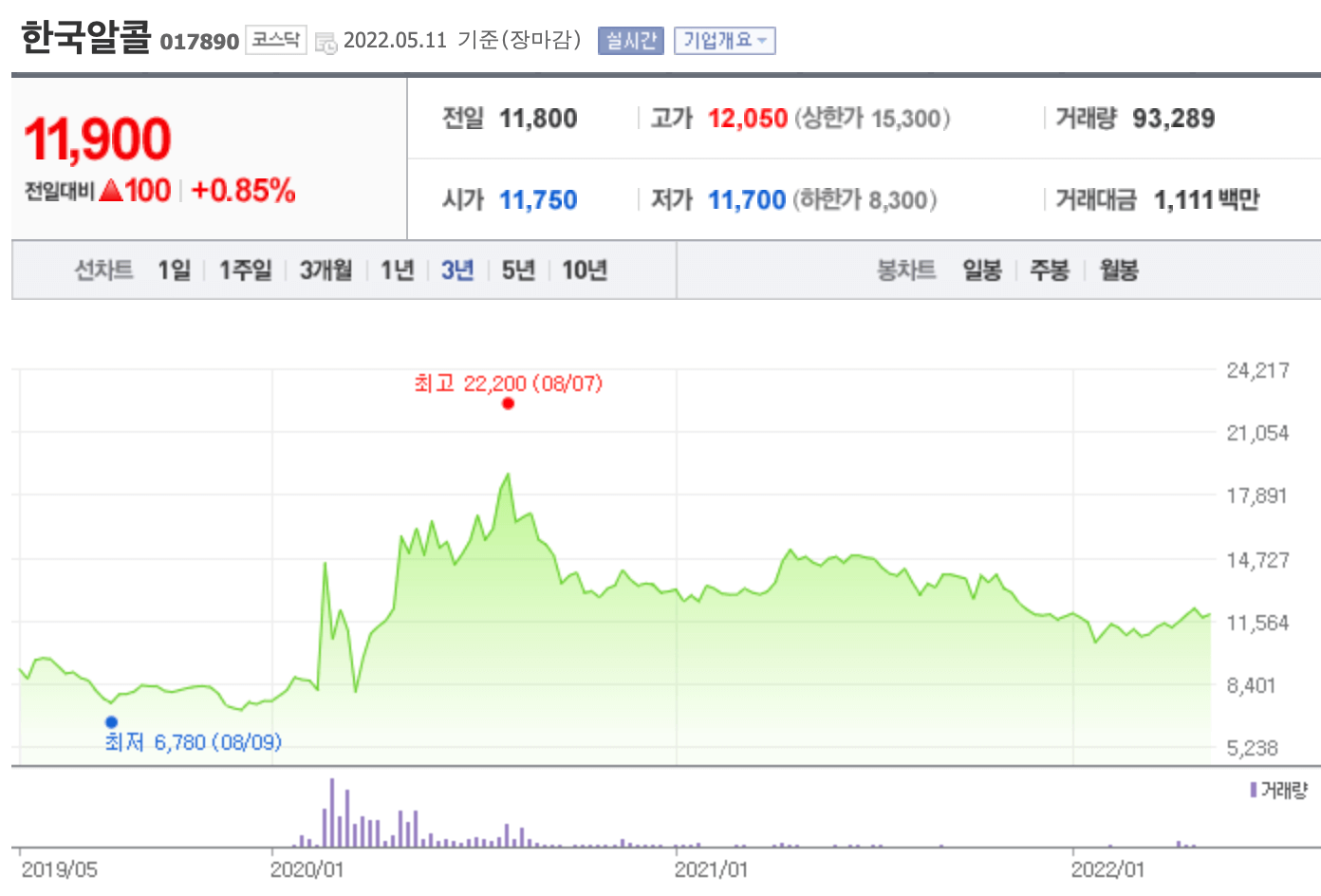Click the 저가 value 11,700

(x=747, y=200)
